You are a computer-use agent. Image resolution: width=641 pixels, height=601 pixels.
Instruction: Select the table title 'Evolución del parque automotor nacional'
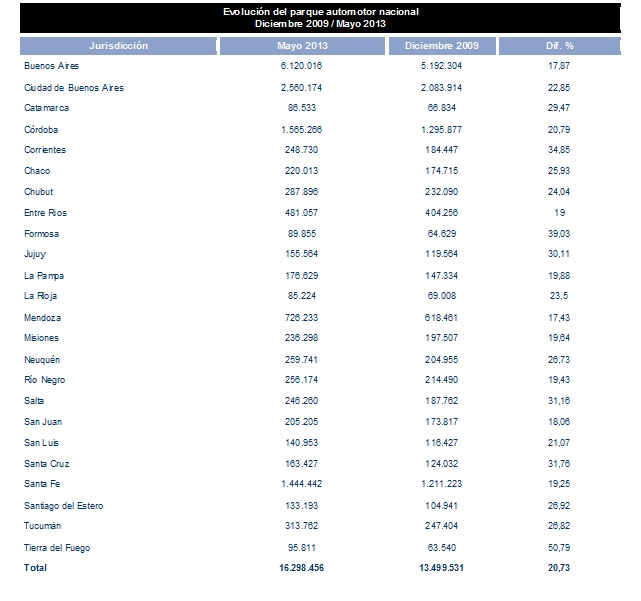[322, 10]
